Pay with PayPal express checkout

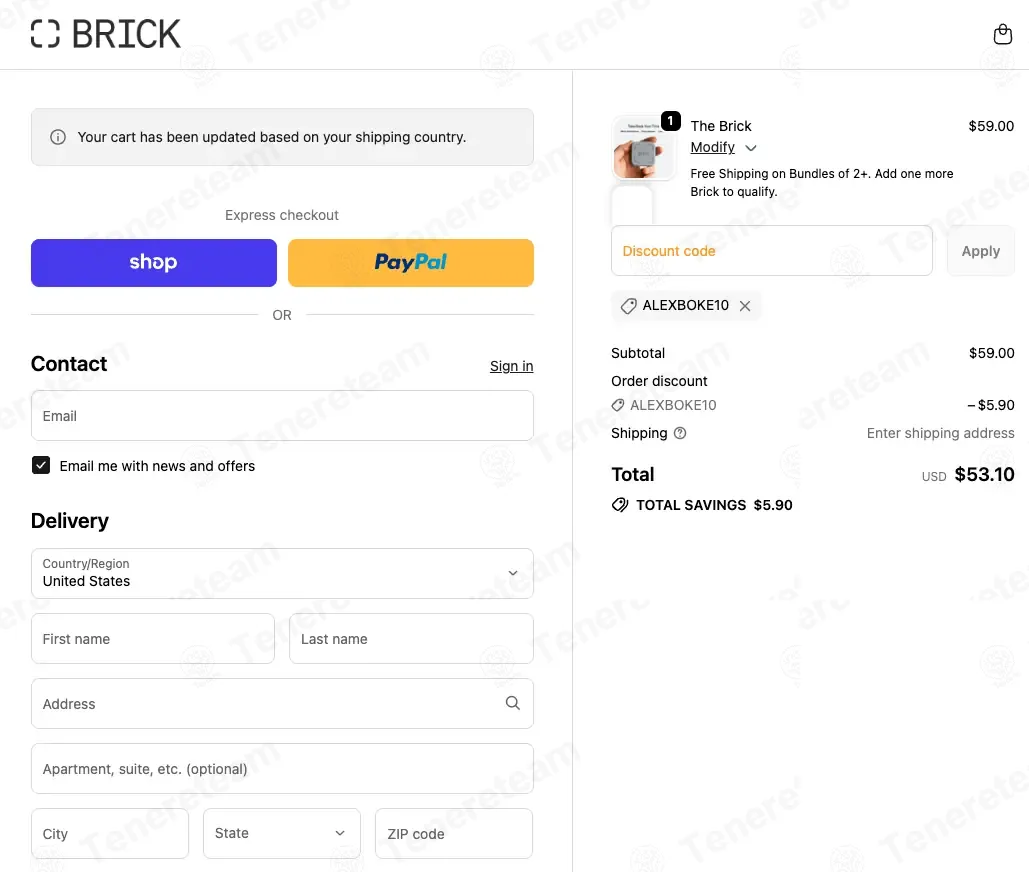pos(410,263)
